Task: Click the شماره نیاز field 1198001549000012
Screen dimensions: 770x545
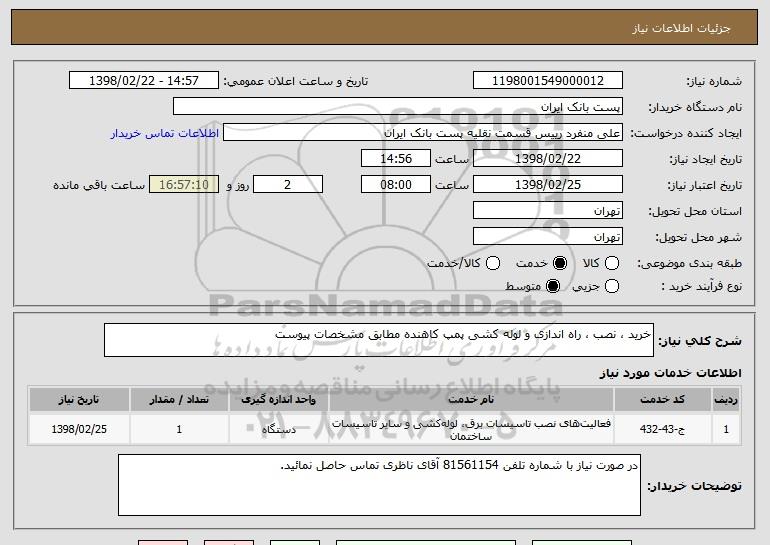Action: click(548, 81)
